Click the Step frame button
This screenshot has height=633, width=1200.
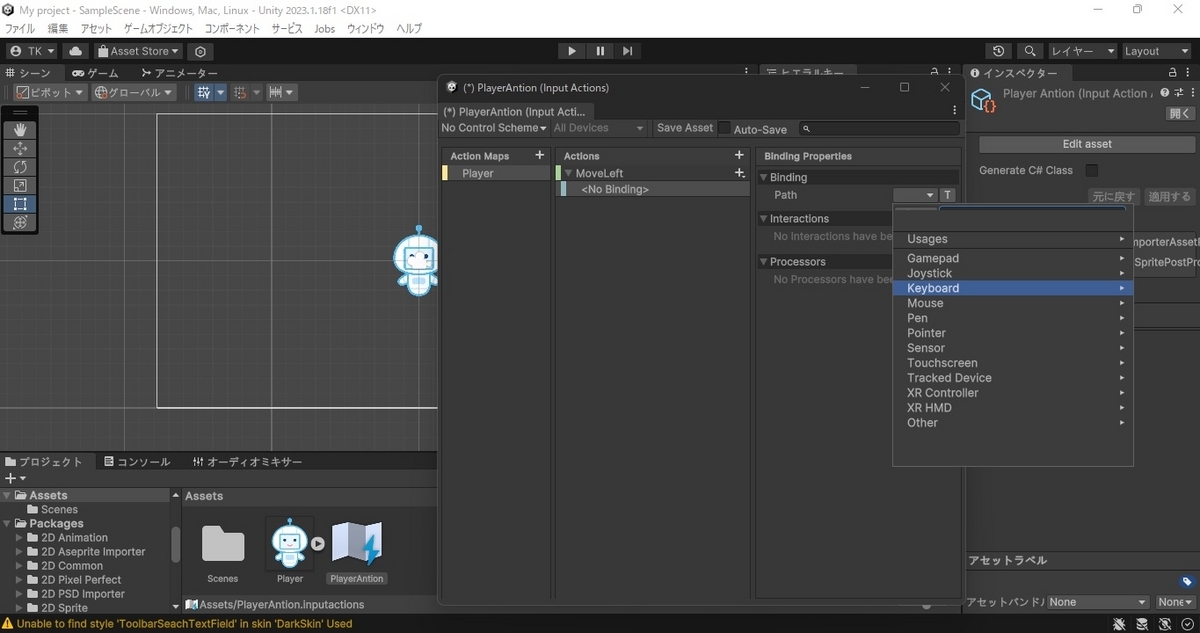627,51
